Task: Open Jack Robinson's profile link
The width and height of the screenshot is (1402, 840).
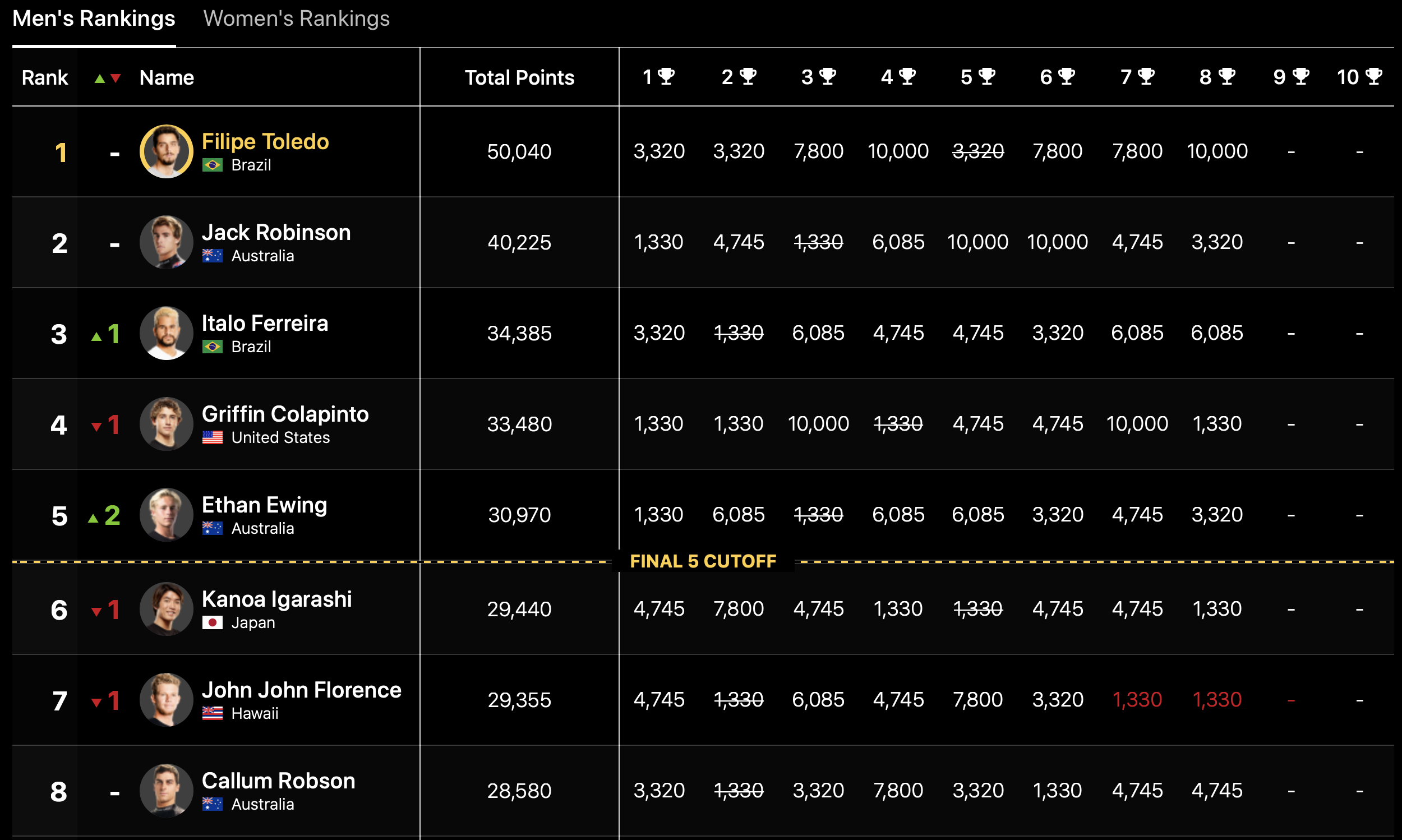Action: 276,233
